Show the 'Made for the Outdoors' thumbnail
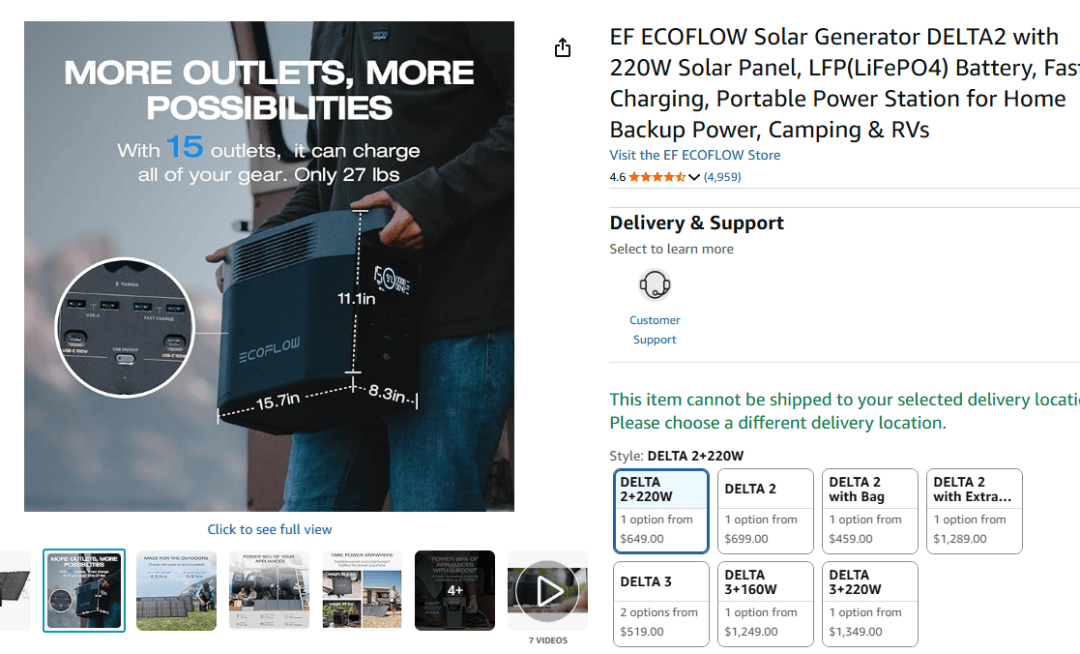This screenshot has height=654, width=1080. point(176,591)
